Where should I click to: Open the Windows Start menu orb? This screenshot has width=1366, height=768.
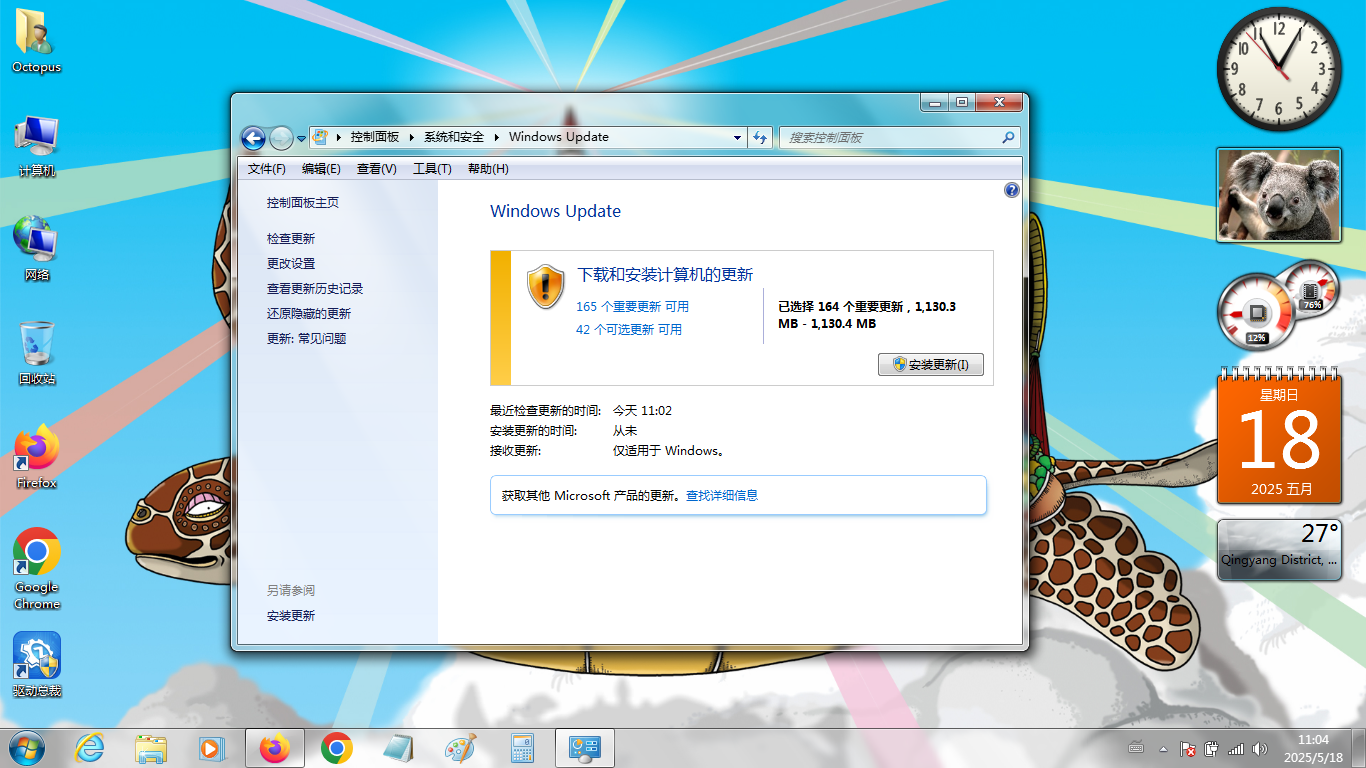(x=26, y=748)
